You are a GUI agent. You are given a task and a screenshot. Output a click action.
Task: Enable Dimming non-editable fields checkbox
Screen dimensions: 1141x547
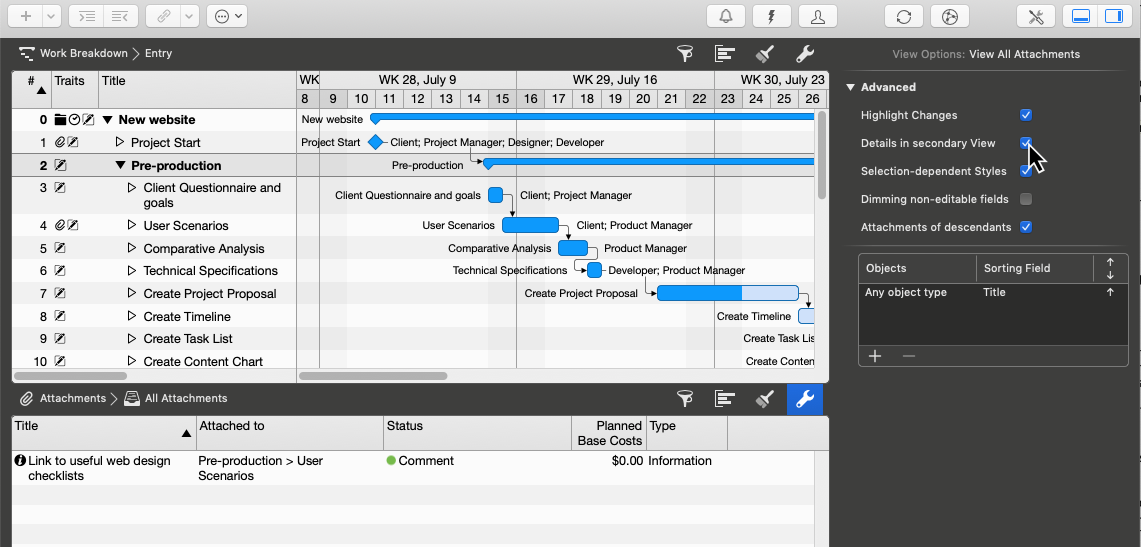[1026, 200]
